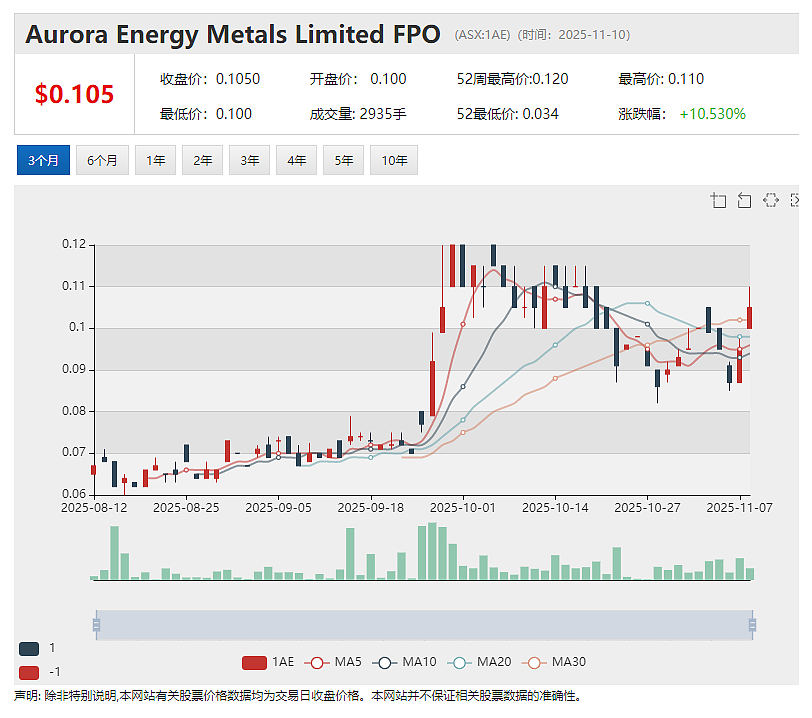Click the red $0.105 current price
Screen dimensions: 812x718
coord(74,94)
